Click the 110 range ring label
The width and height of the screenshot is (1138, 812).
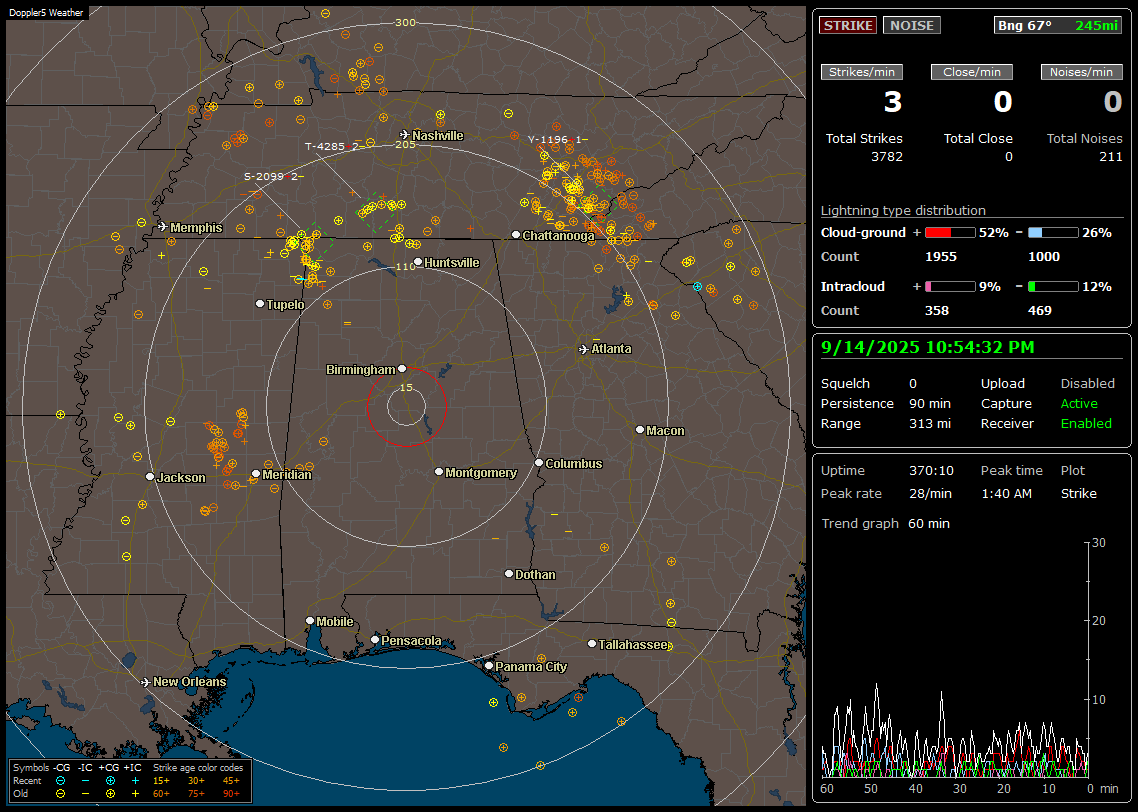405,267
